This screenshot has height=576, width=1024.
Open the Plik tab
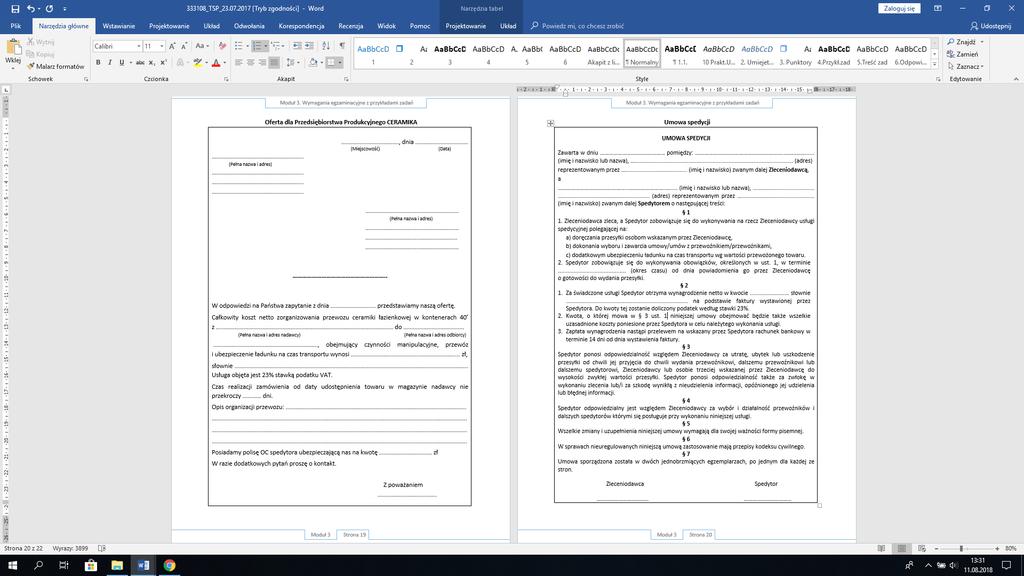(16, 26)
